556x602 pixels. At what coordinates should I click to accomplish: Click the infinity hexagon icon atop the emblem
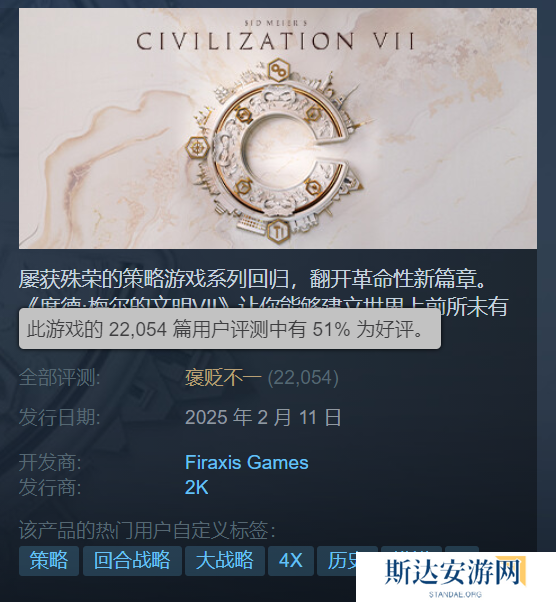pyautogui.click(x=278, y=70)
